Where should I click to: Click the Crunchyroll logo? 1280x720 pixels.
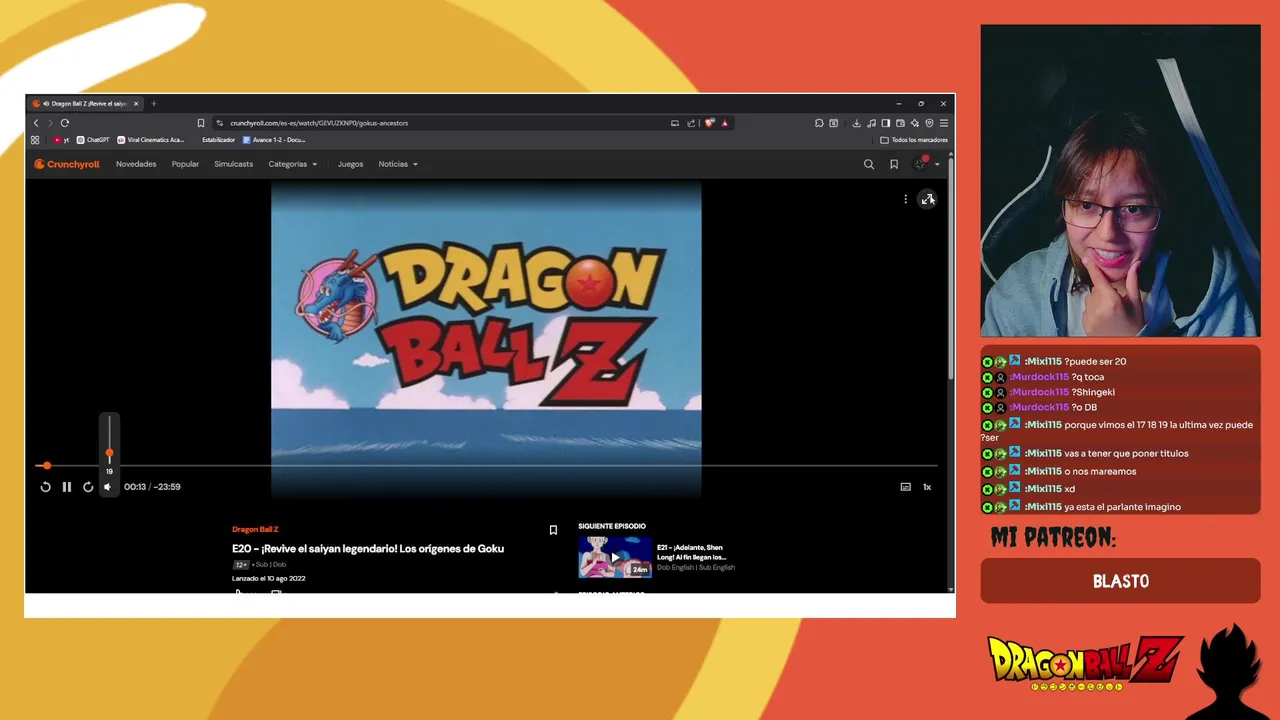(67, 164)
